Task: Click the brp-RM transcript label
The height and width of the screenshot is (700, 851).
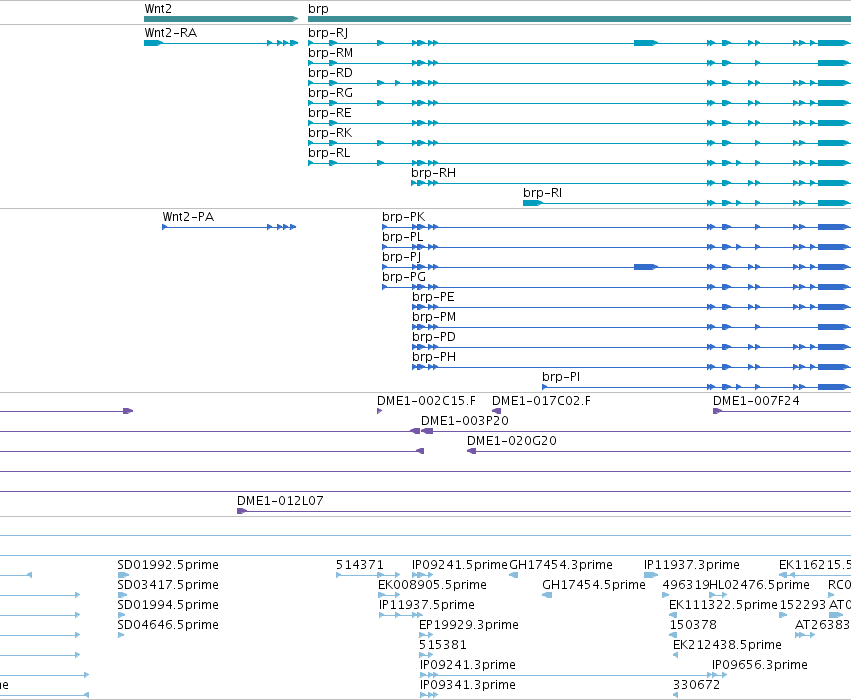Action: [x=330, y=53]
